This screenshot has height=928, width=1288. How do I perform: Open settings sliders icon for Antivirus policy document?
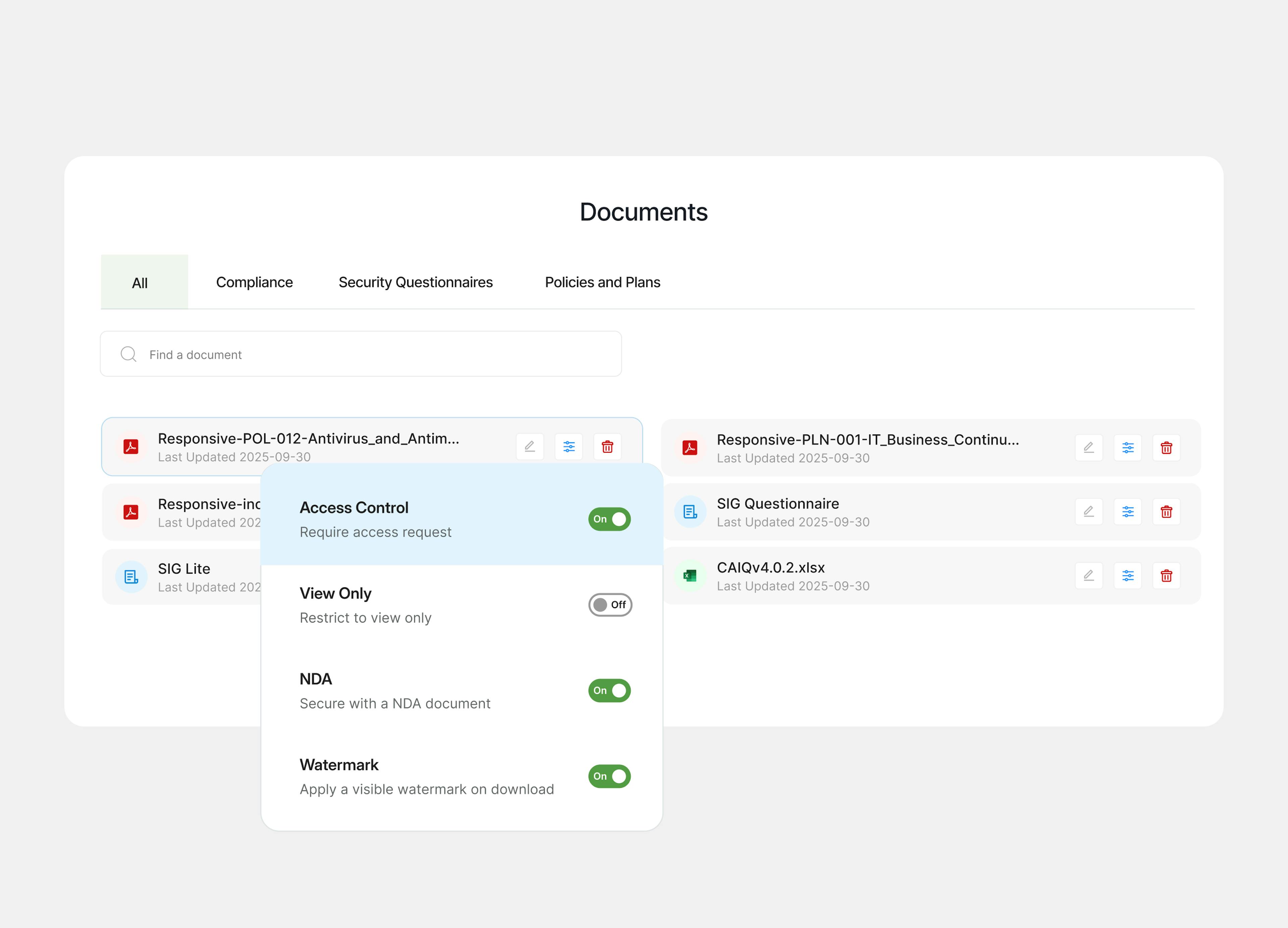click(569, 447)
